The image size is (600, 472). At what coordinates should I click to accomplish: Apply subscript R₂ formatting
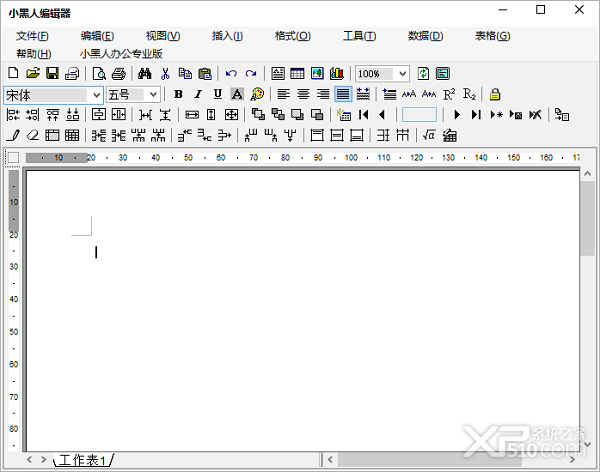[x=469, y=94]
